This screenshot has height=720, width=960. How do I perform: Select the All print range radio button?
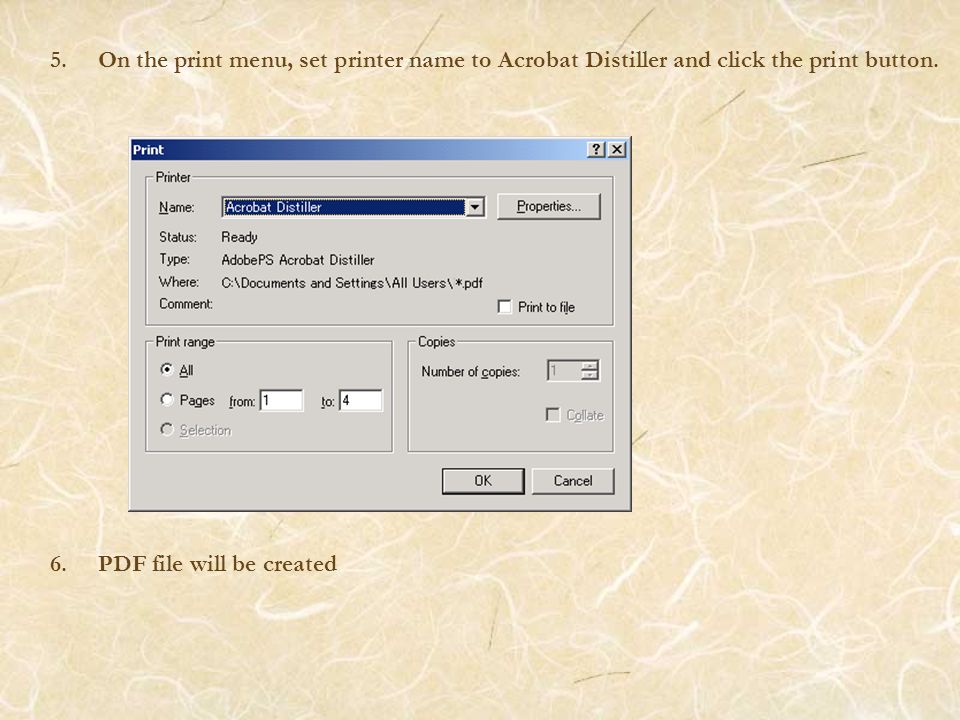(x=167, y=369)
